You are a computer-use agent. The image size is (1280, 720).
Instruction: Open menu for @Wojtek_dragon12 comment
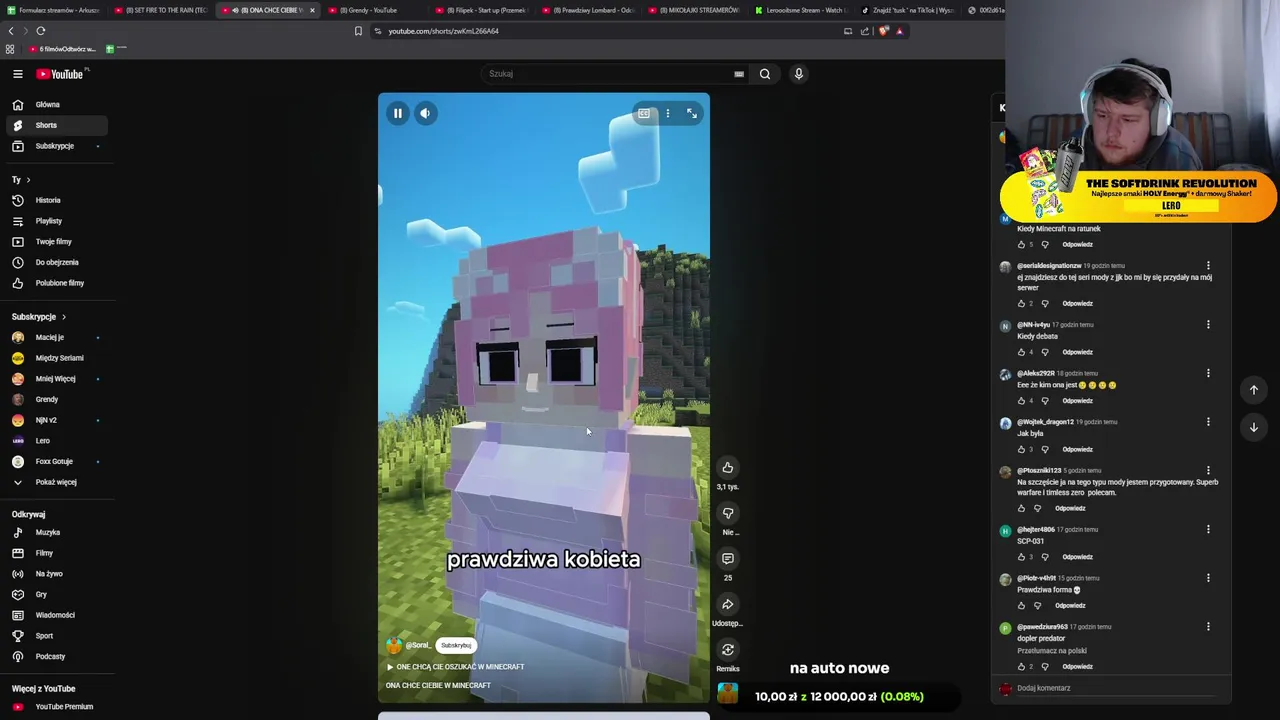(x=1208, y=422)
